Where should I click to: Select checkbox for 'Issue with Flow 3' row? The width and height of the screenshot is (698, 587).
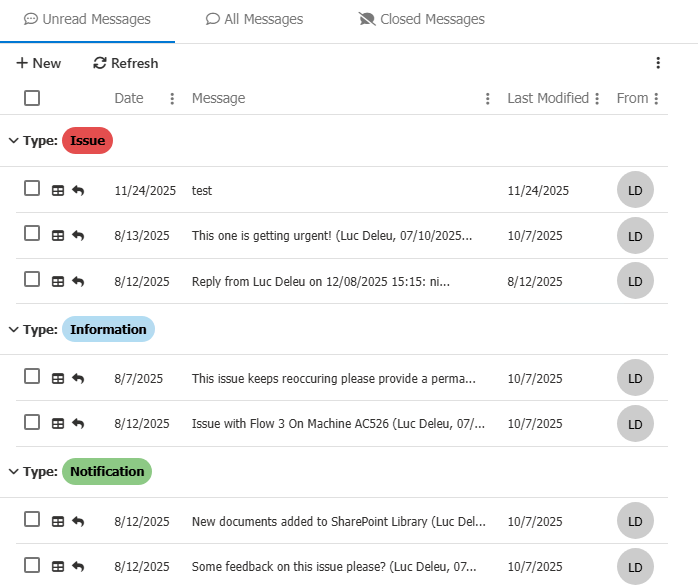(x=32, y=422)
